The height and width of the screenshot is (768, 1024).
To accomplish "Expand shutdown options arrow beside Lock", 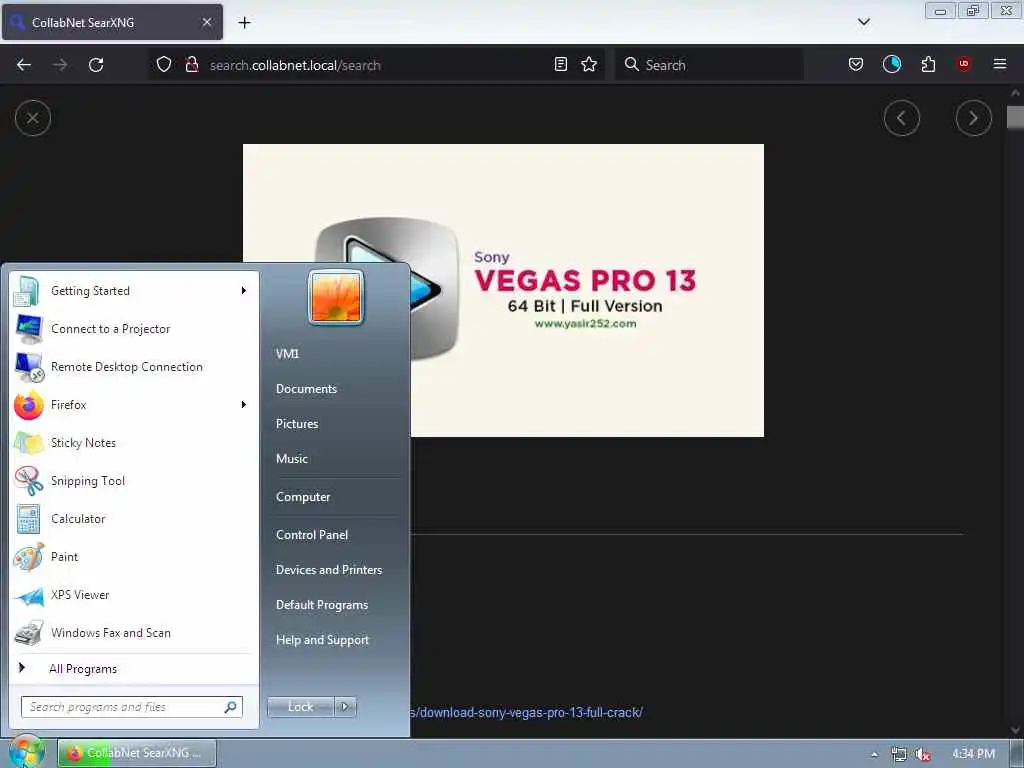I will (x=345, y=707).
